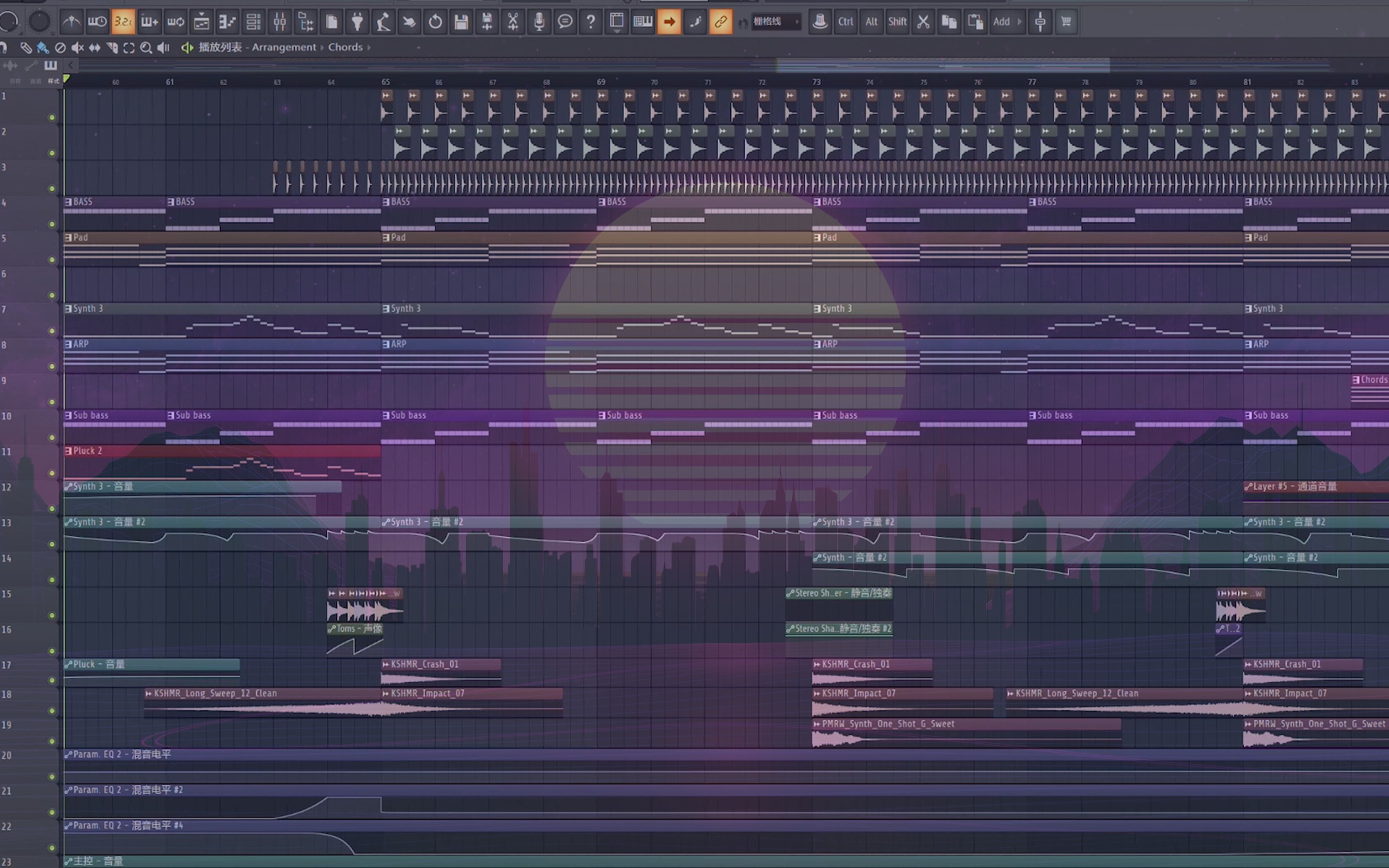Click the Ctrl button in the toolbar
The height and width of the screenshot is (868, 1389).
[x=845, y=22]
